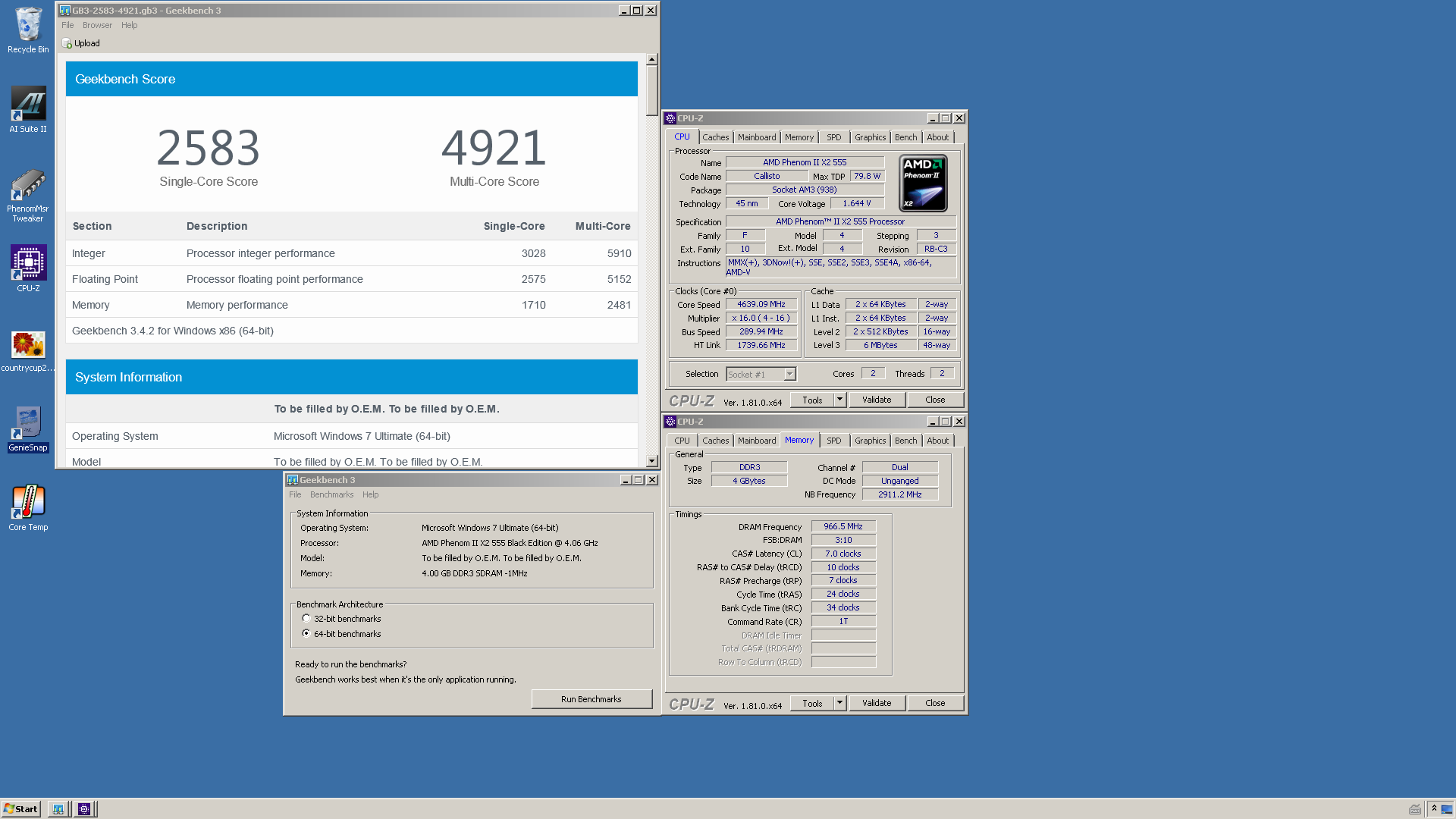Open File menu in Geekbench results window
This screenshot has height=819, width=1456.
[67, 25]
